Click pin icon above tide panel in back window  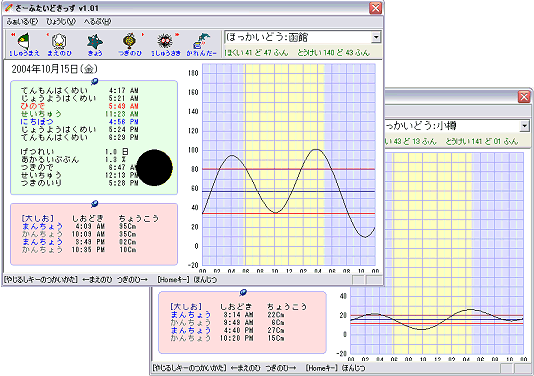(x=243, y=292)
